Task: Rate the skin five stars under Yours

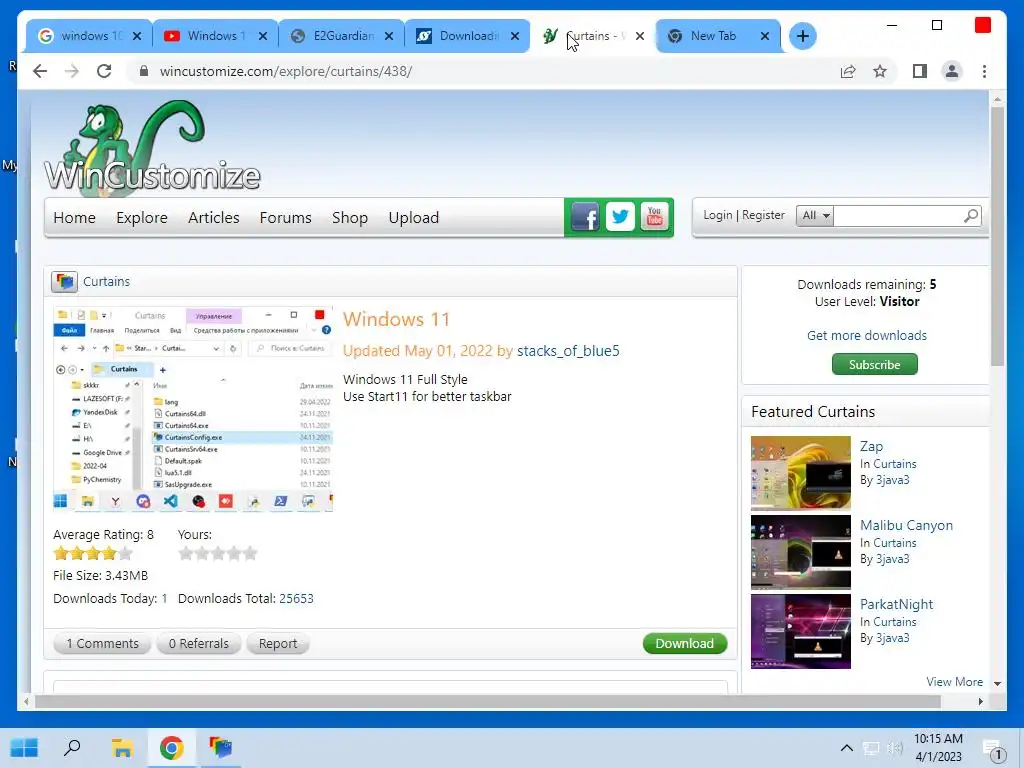Action: 250,554
